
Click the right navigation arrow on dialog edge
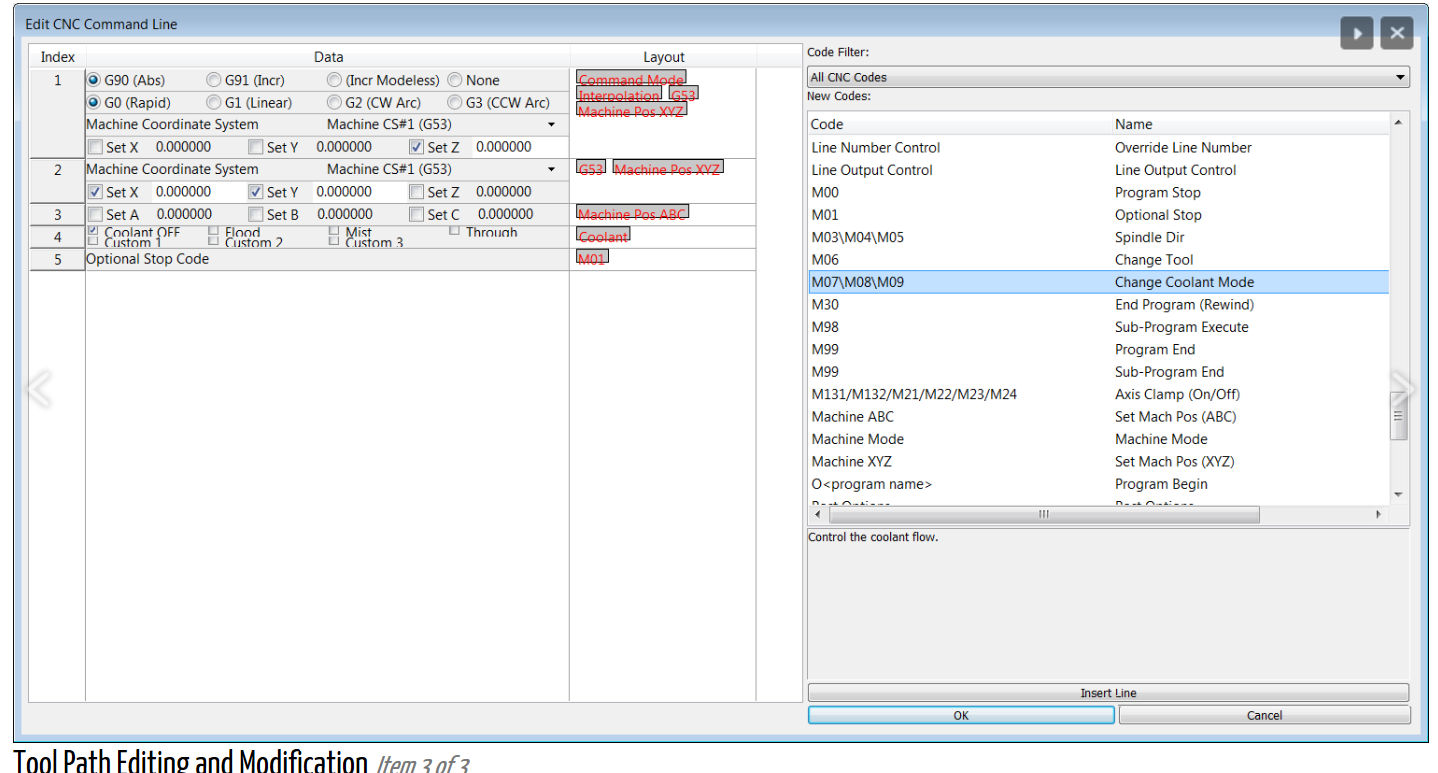click(1403, 388)
